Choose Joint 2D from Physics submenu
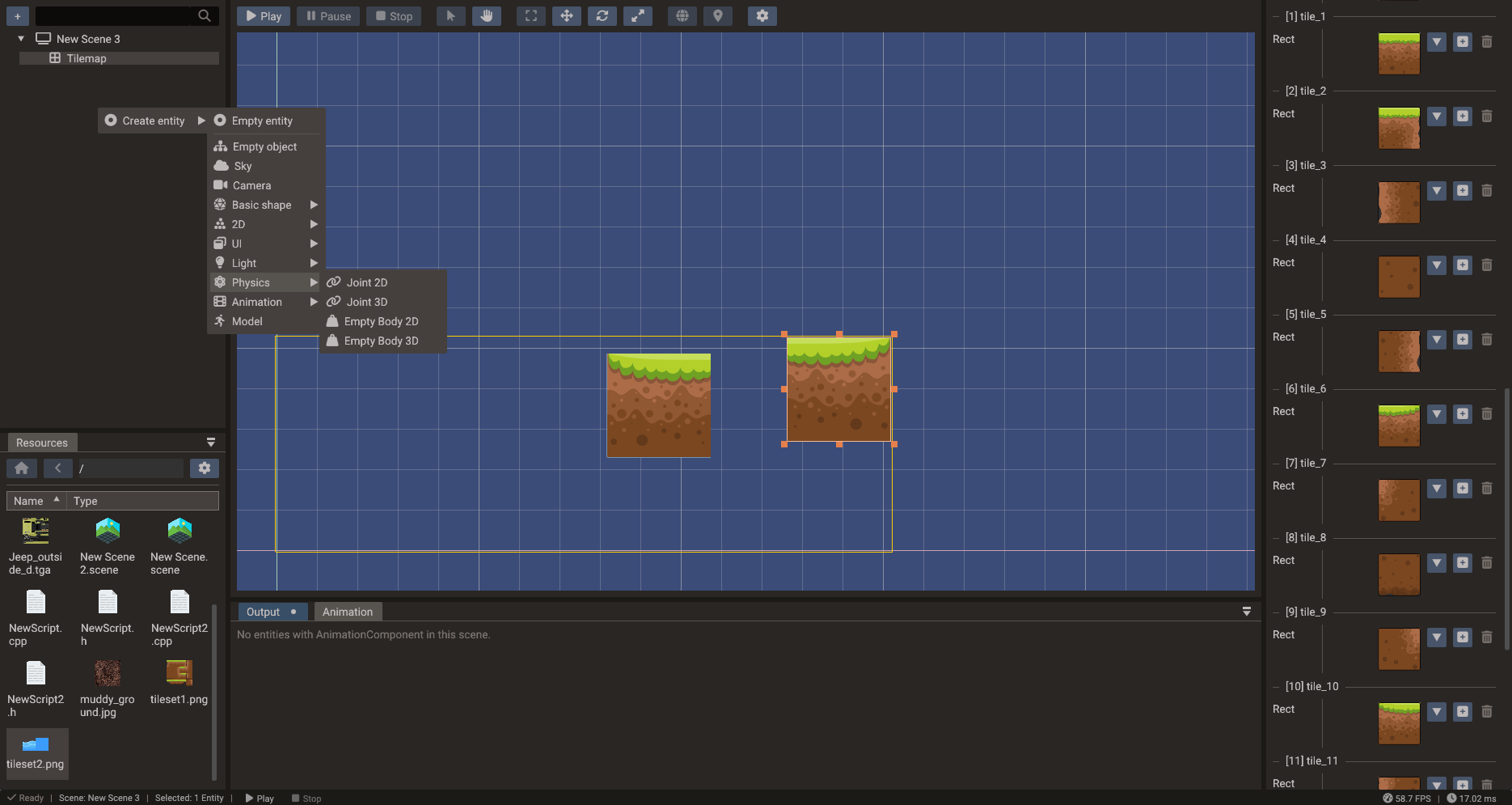Viewport: 1512px width, 805px height. point(383,282)
